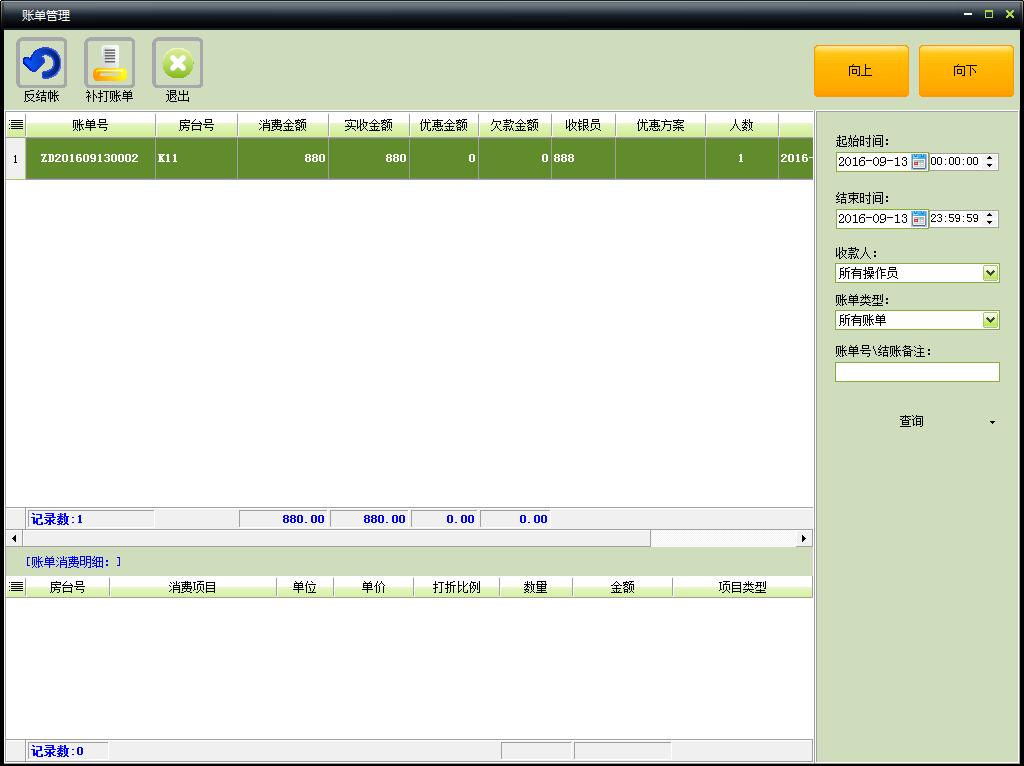This screenshot has height=766, width=1024.
Task: Sort by the 单位 column header
Action: [x=305, y=587]
